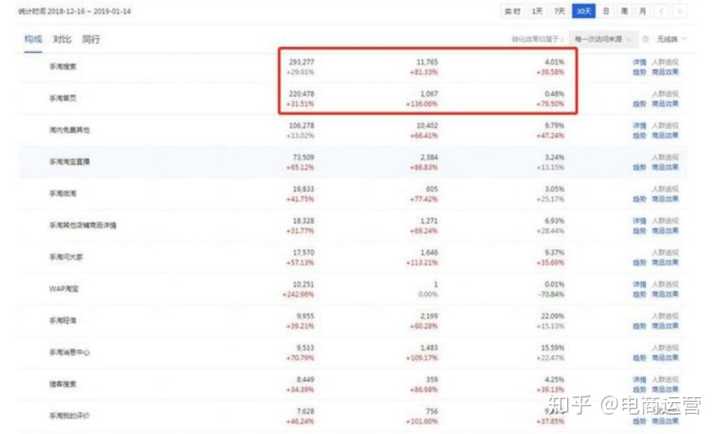
Task: Open 趋势 for the 9,955 visitors row
Action: pyautogui.click(x=640, y=326)
